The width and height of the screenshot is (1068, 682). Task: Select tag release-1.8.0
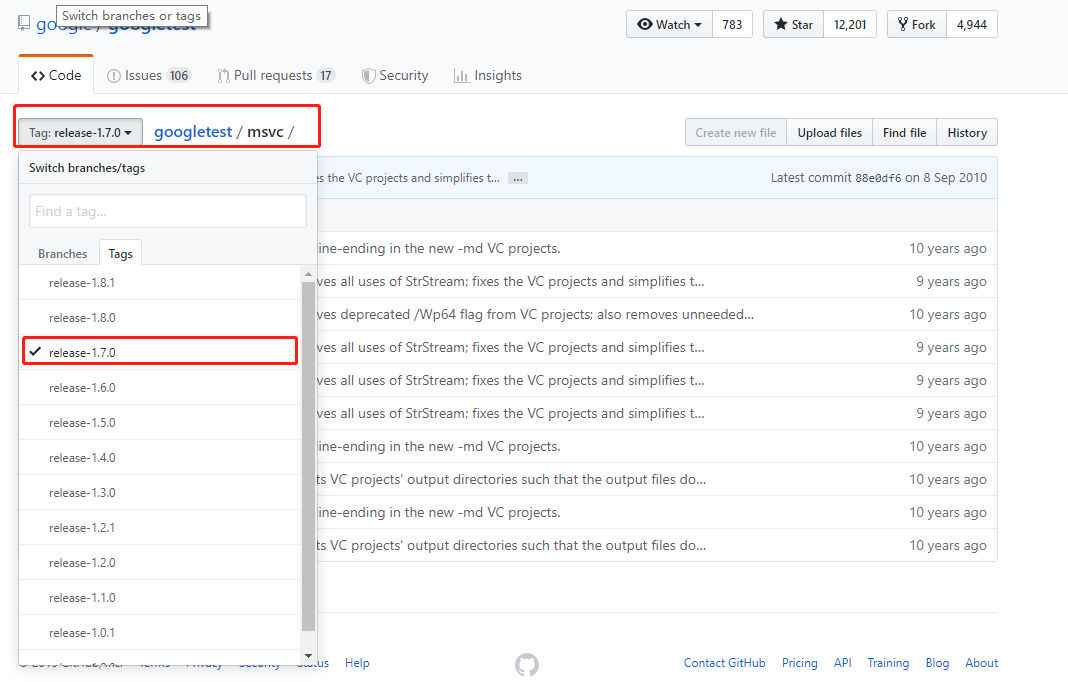click(x=159, y=317)
